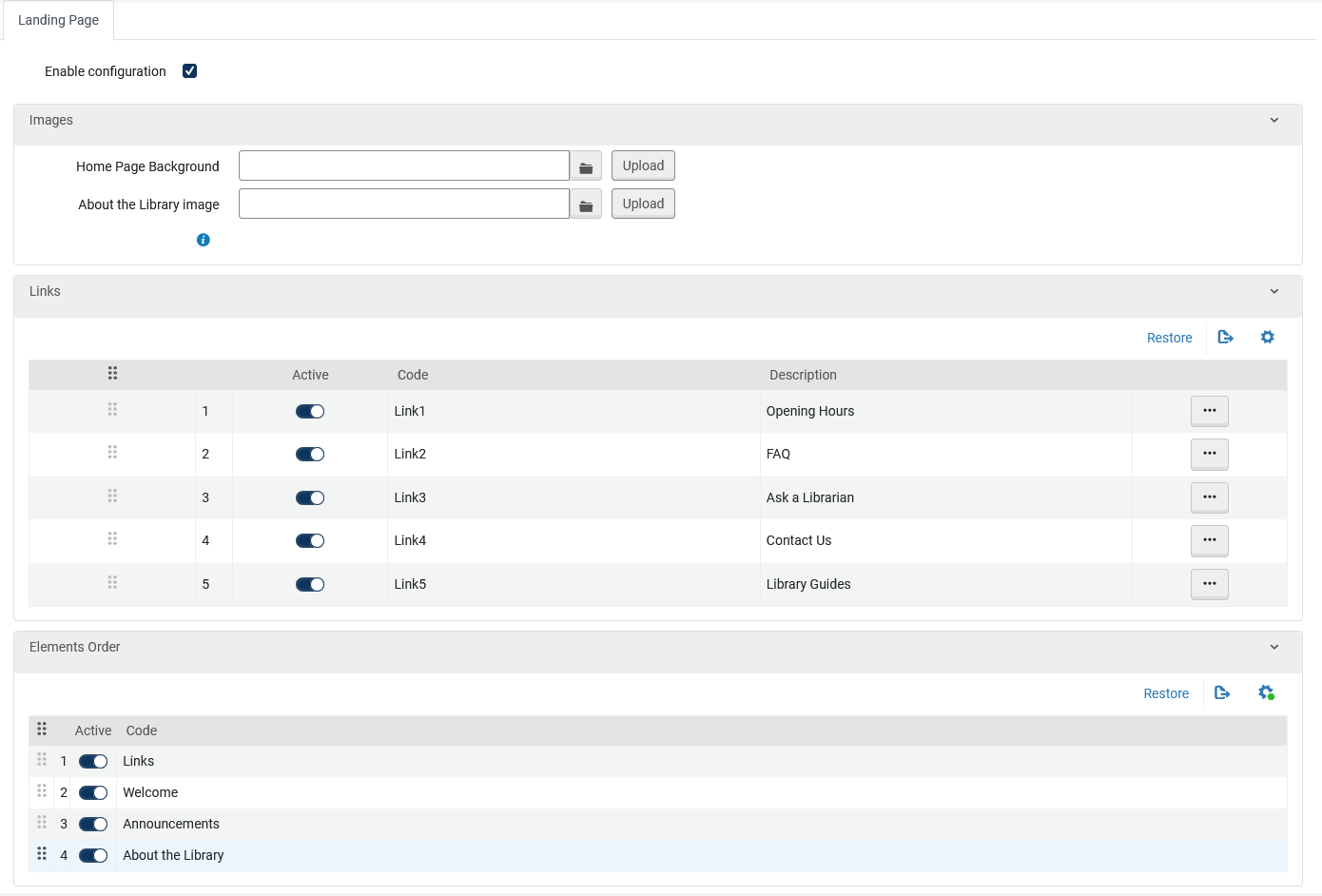Click drag handle icon in Elements Order header
This screenshot has height=896, width=1322.
coord(42,729)
